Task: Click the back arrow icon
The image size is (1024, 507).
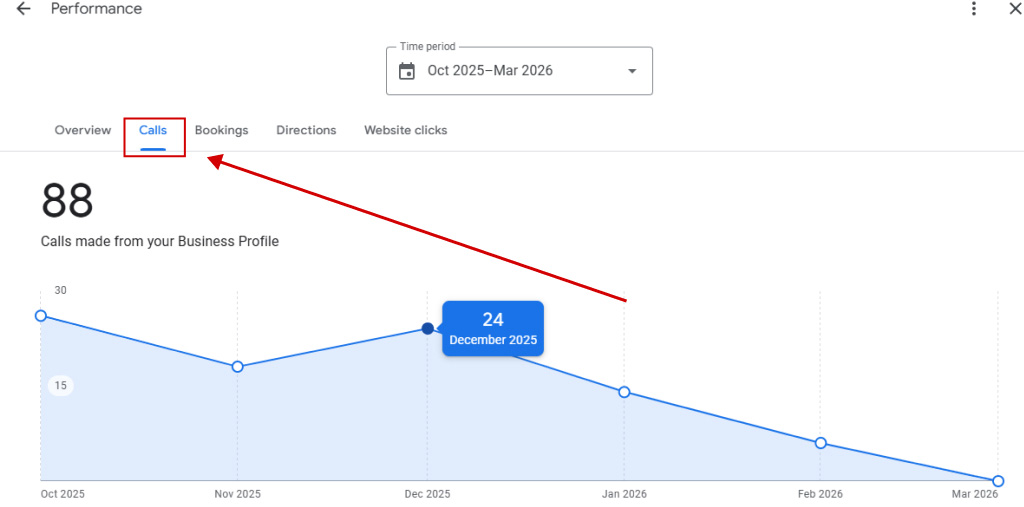Action: coord(23,9)
